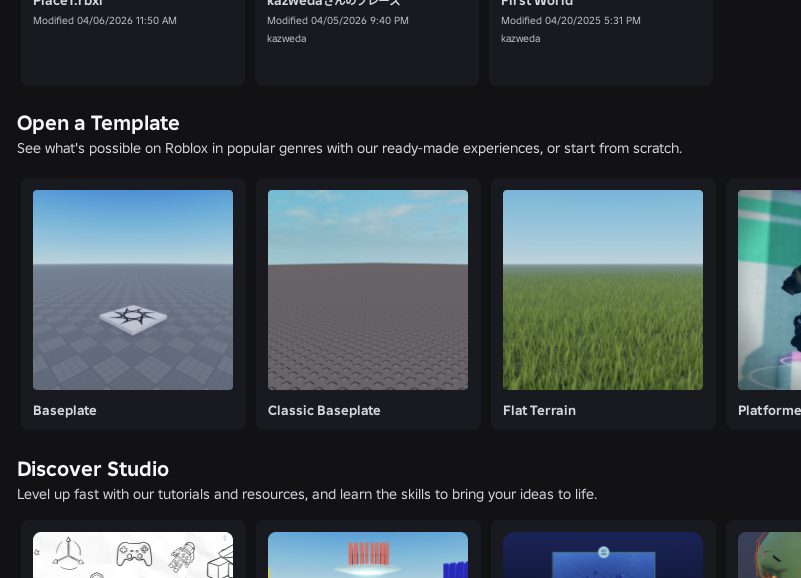Screen dimensions: 801x578
Task: Open the sketch-style gamepad tutorial thumbnail
Action: point(133,556)
